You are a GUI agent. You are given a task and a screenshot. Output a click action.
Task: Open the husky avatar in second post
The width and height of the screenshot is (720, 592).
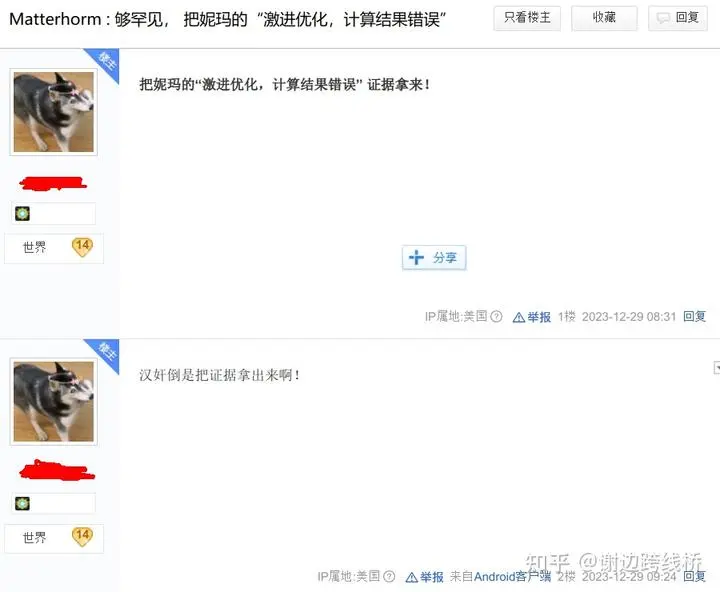(x=54, y=402)
